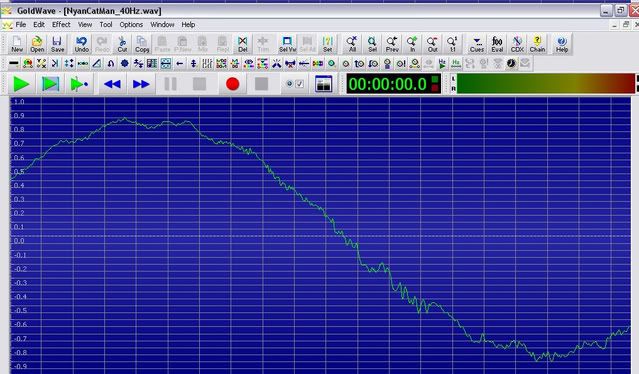Play the selection with the second green button
Screen dimensions: 639x374
[x=51, y=84]
